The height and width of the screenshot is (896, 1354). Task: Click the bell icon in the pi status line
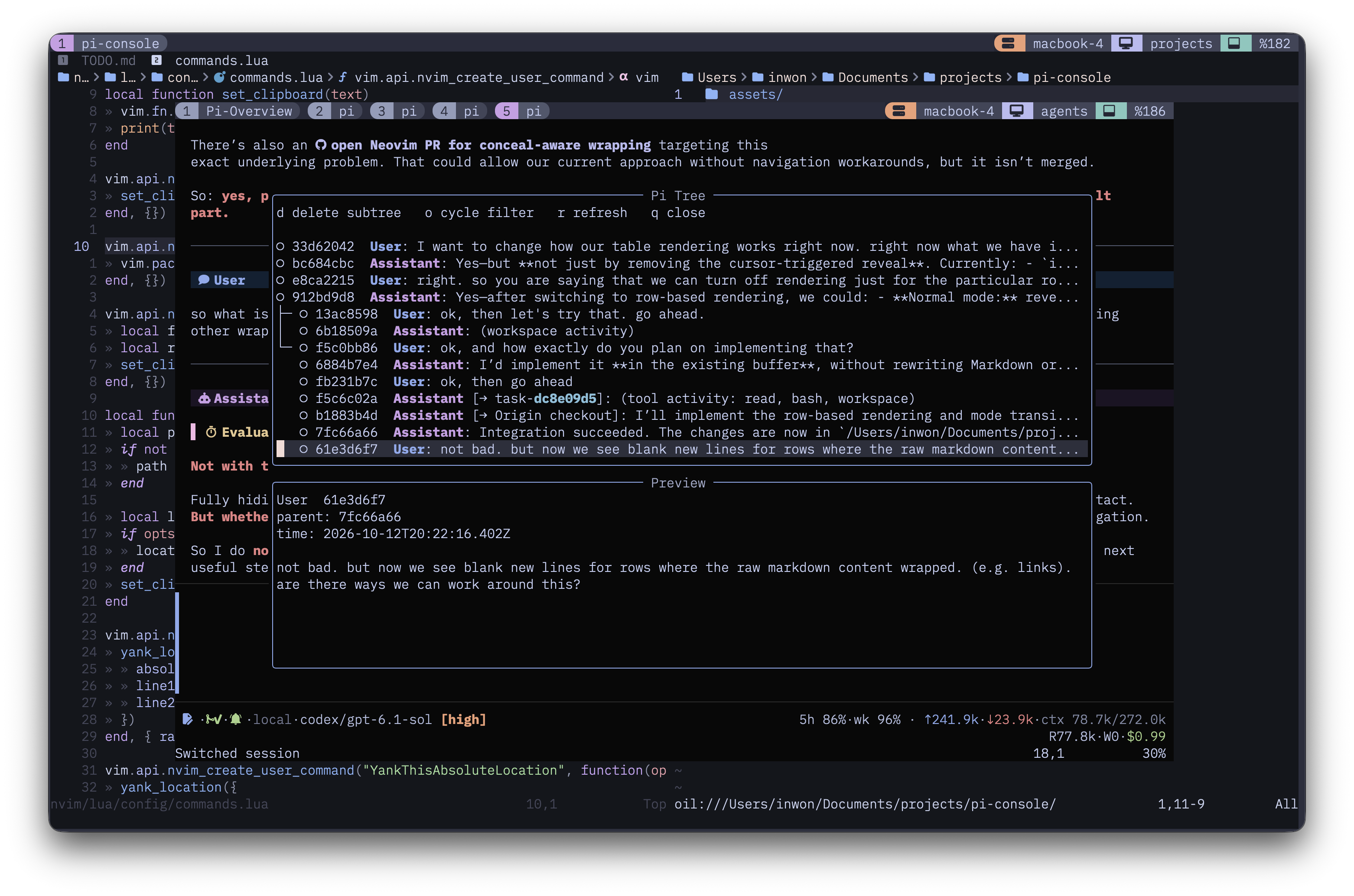click(x=236, y=719)
